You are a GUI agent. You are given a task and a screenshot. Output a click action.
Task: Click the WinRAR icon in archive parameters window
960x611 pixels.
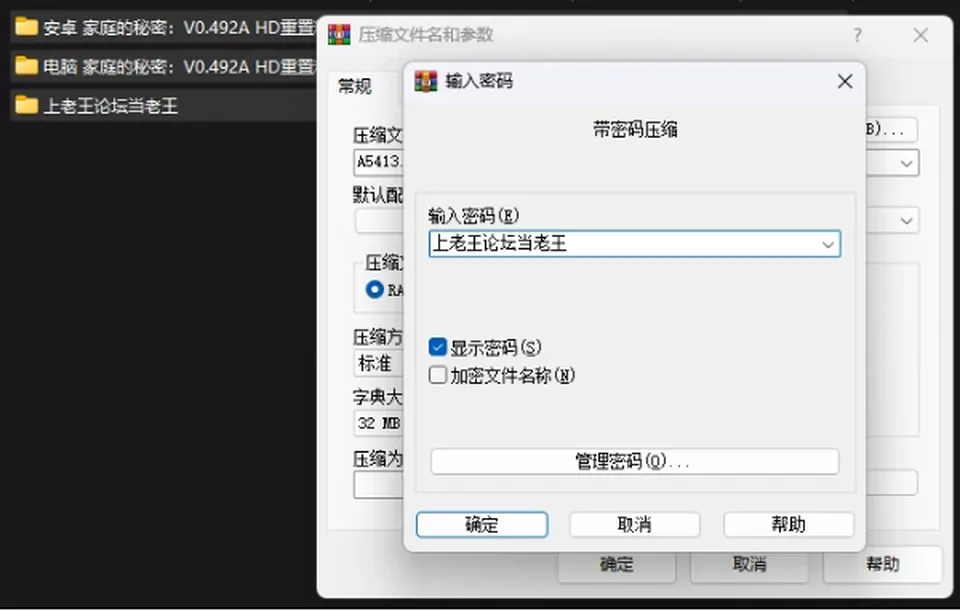point(339,34)
